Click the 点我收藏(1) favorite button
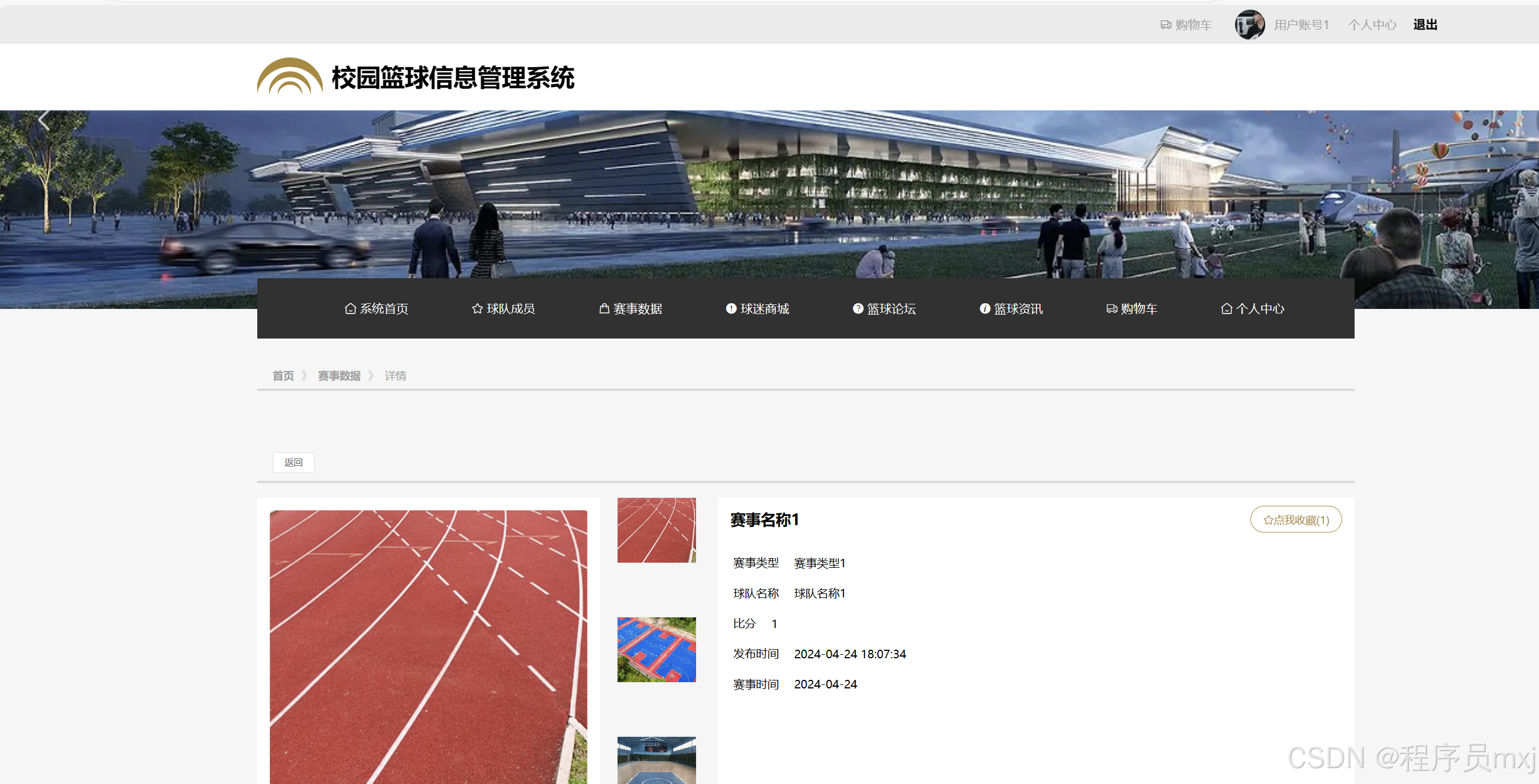This screenshot has height=784, width=1539. [x=1295, y=519]
